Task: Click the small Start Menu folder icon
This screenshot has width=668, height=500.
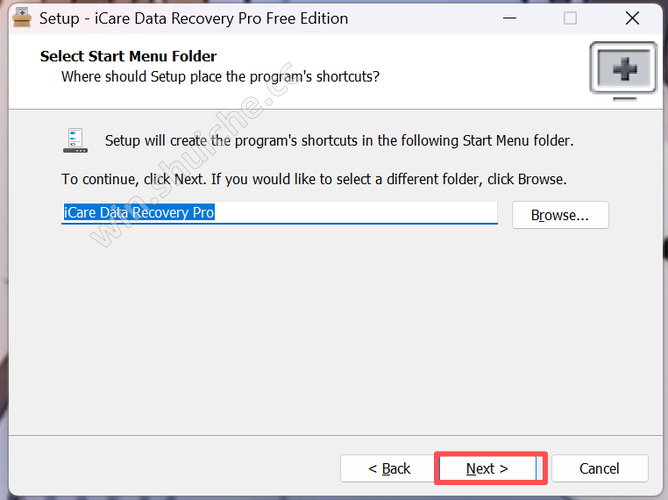Action: [75, 141]
